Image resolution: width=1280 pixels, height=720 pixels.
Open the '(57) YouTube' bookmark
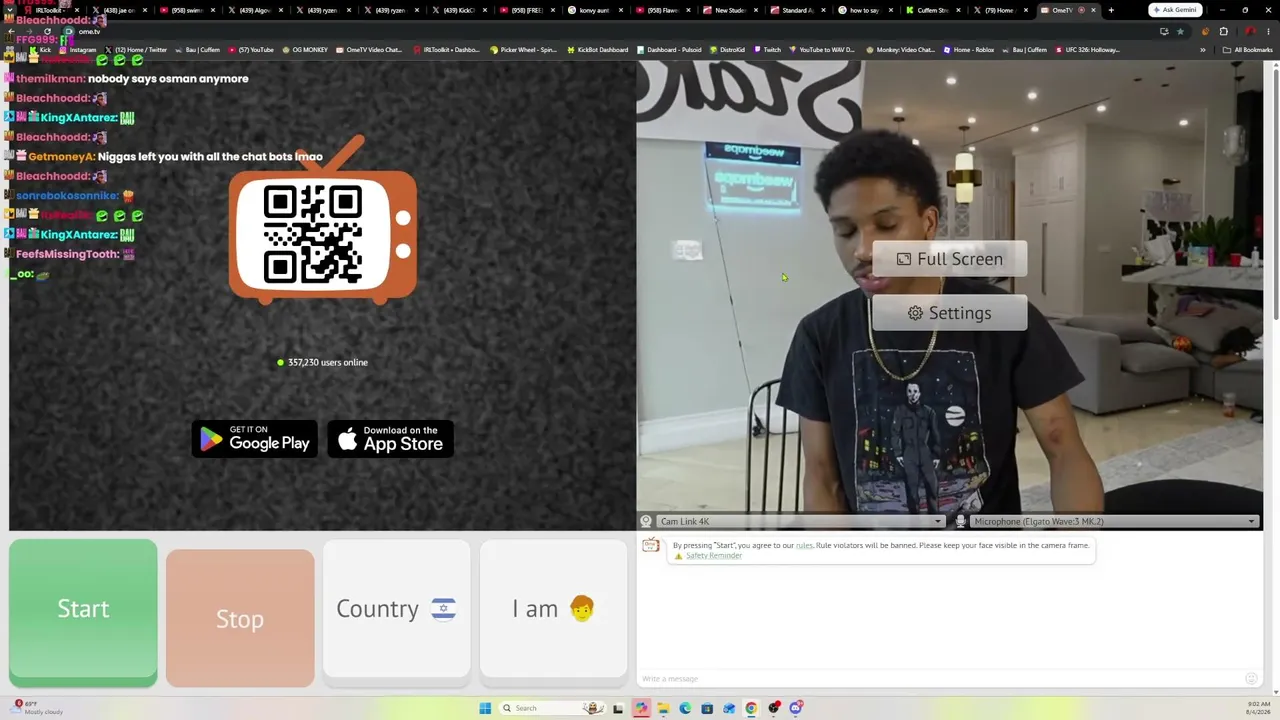pos(251,50)
